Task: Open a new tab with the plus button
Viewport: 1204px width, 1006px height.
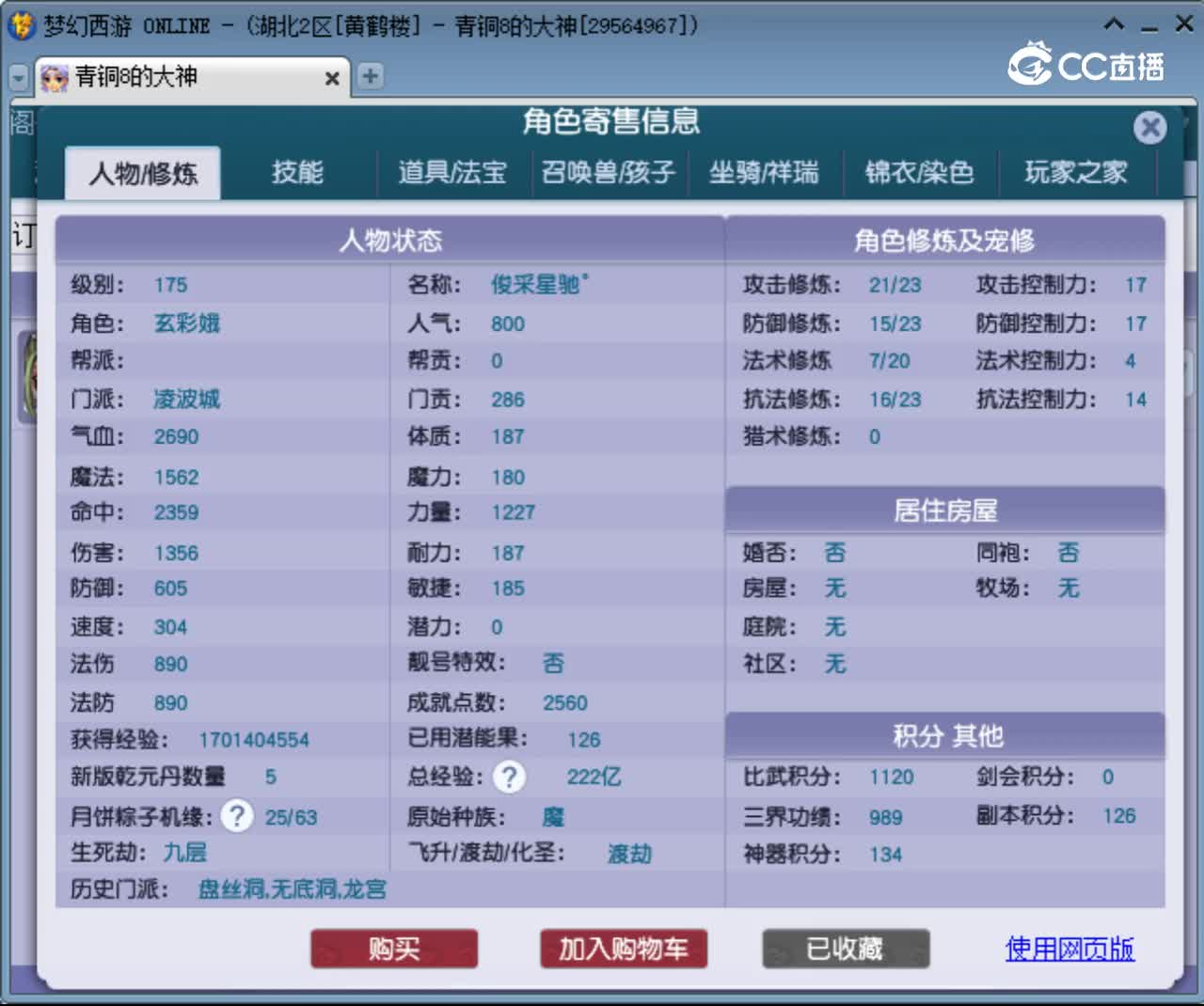Action: (x=371, y=76)
